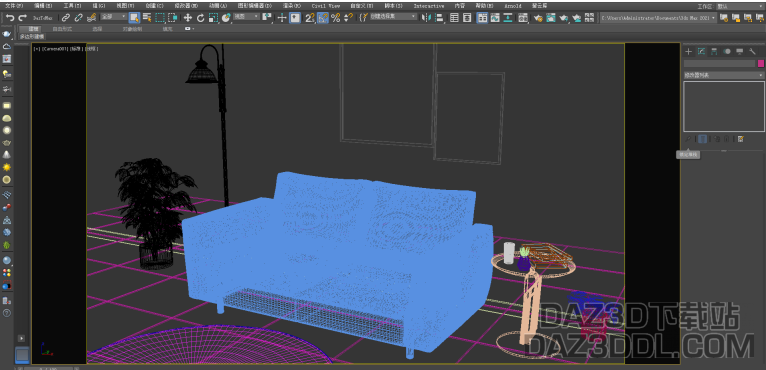The width and height of the screenshot is (766, 370).
Task: Click the Mirror tool icon
Action: tap(426, 18)
